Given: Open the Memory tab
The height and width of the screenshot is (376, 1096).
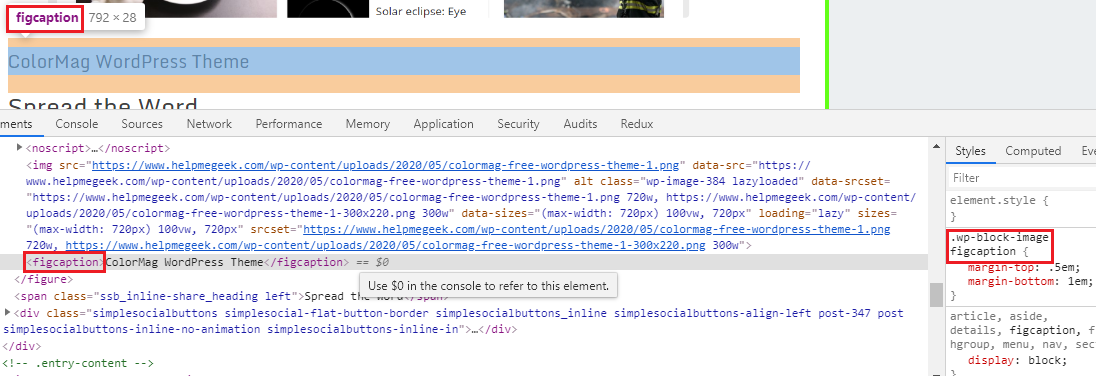Looking at the screenshot, I should coord(368,124).
